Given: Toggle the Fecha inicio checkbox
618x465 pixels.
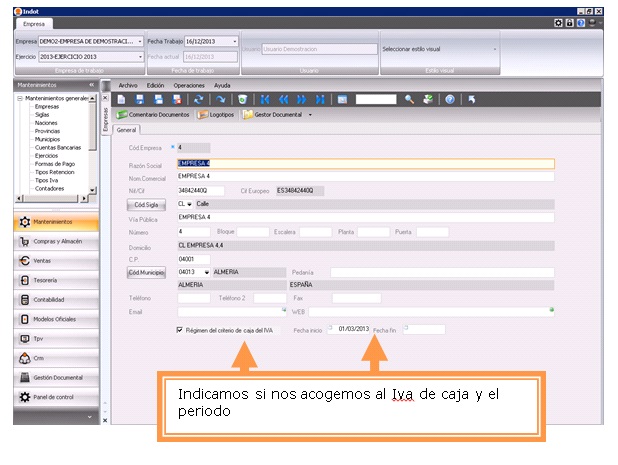Looking at the screenshot, I should click(x=331, y=329).
